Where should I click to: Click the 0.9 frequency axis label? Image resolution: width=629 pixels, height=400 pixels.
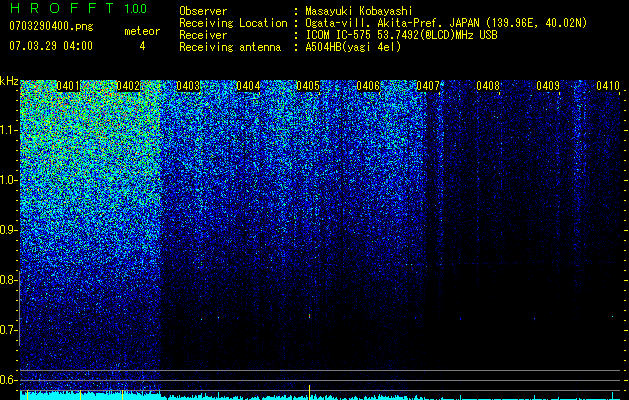coord(8,230)
